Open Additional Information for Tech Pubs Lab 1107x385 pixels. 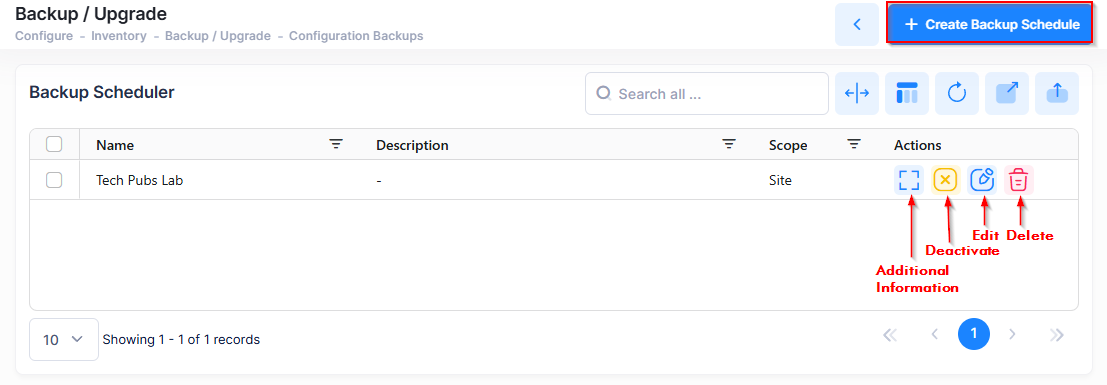(910, 180)
